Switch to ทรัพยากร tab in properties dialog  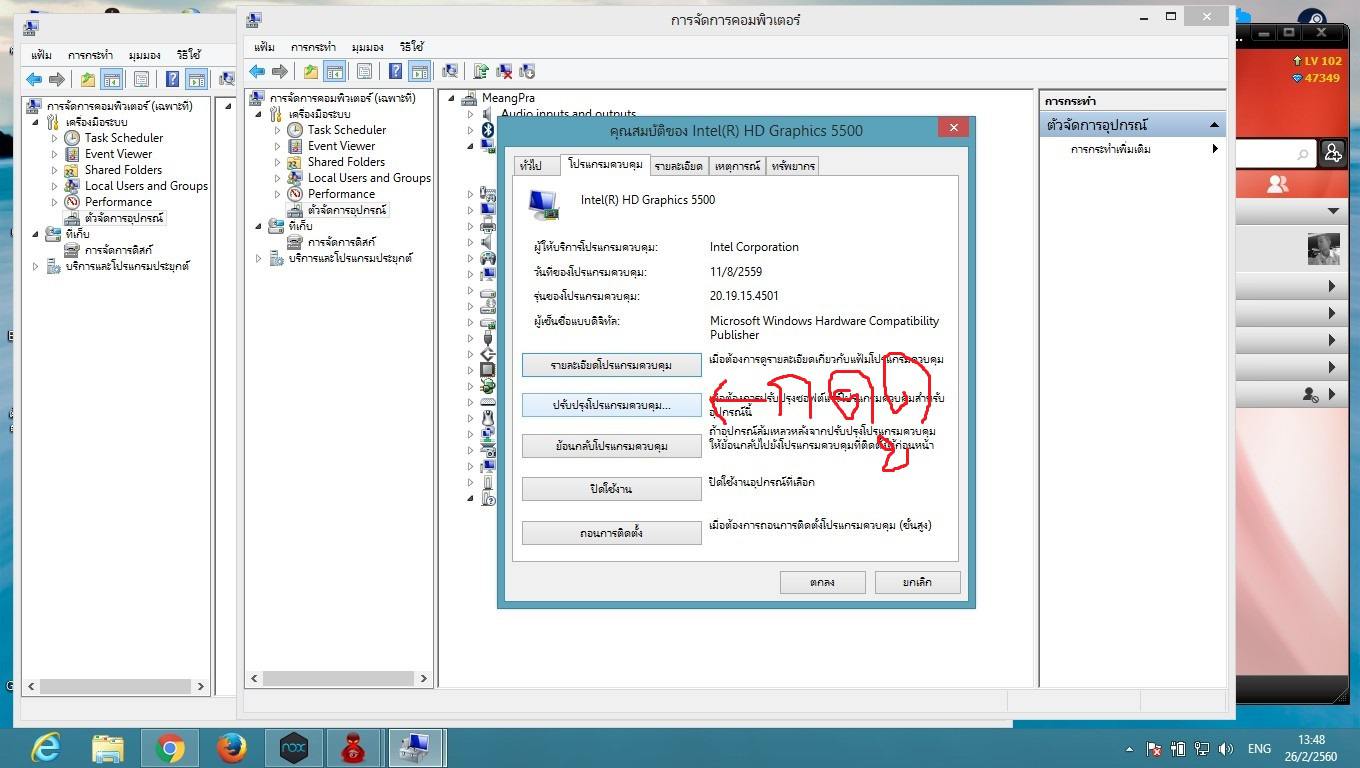(x=793, y=166)
